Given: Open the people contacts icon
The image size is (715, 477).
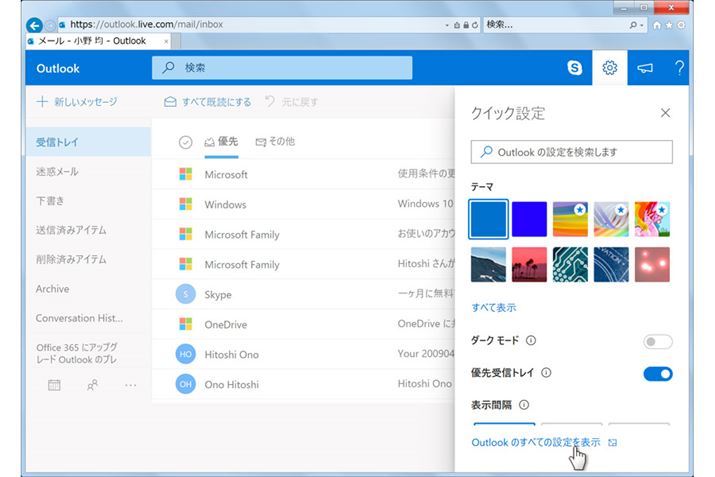Looking at the screenshot, I should pos(92,384).
